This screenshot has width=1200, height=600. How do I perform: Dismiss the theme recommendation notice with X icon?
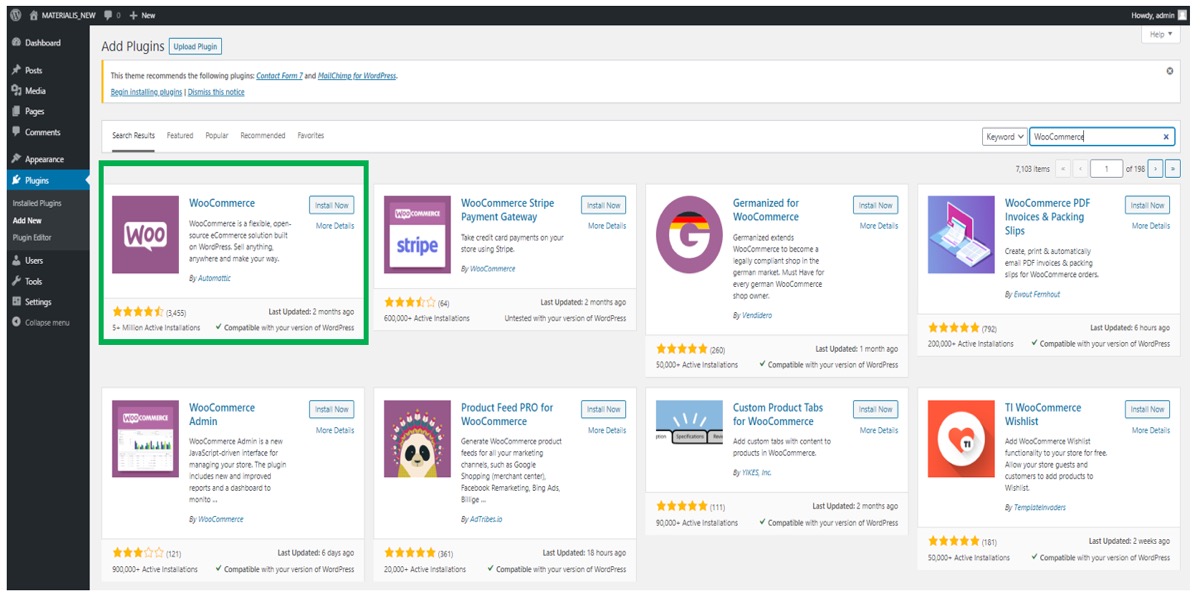pos(1170,71)
